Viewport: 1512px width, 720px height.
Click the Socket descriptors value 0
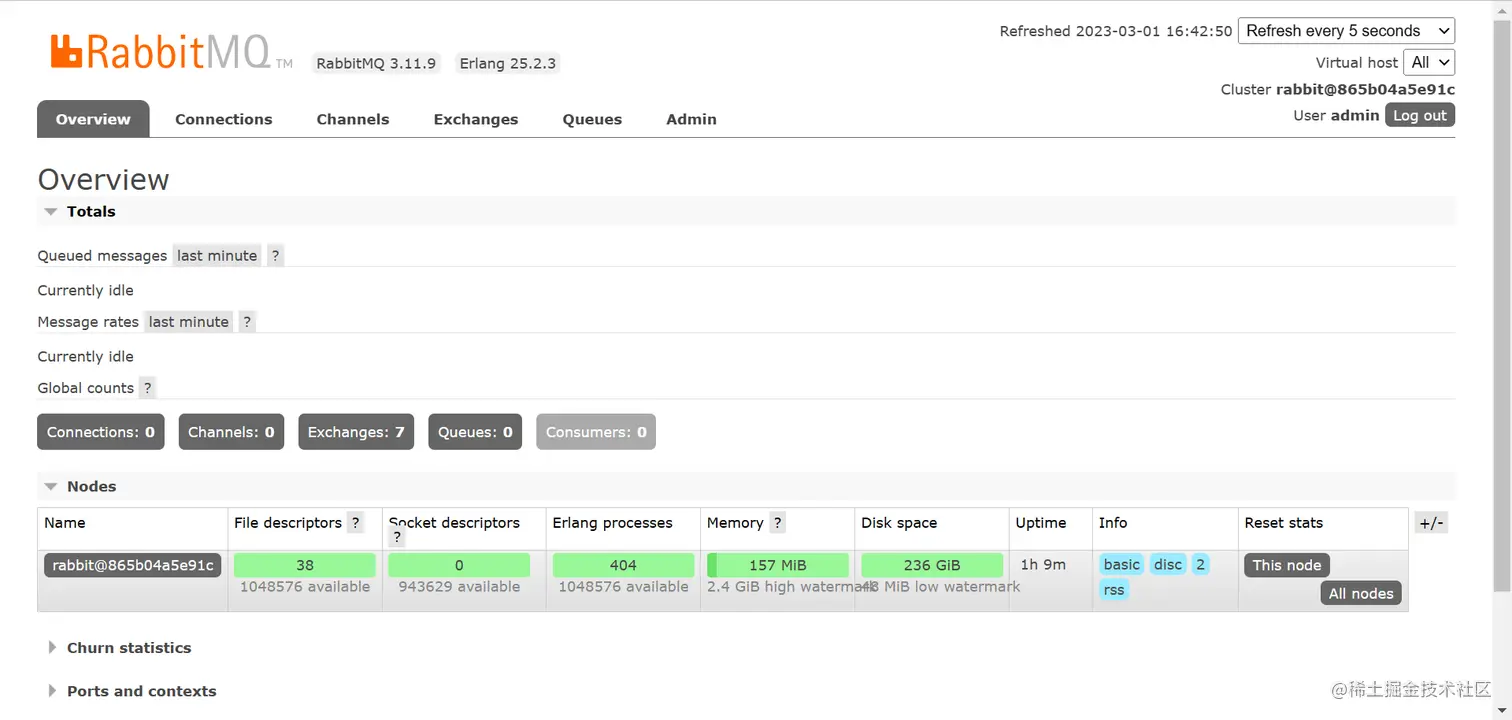(x=459, y=565)
